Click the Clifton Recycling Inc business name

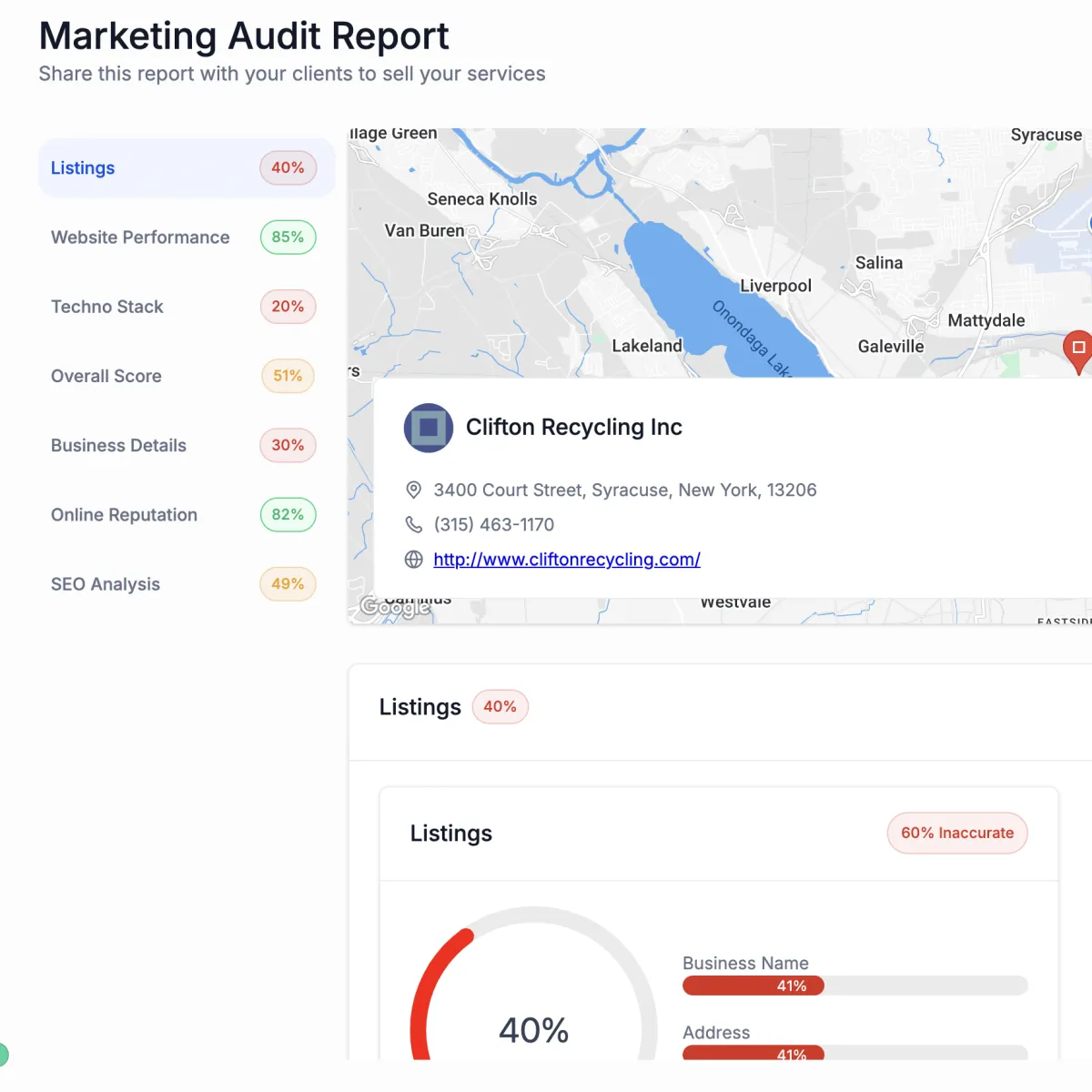pos(574,427)
